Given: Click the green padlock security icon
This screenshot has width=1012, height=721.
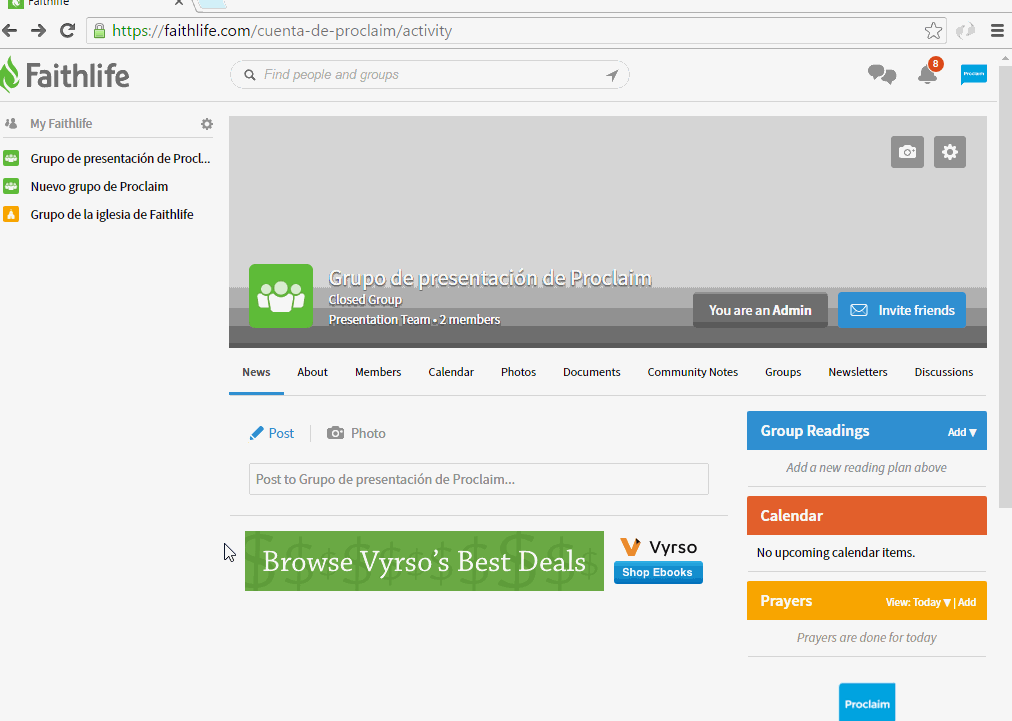Looking at the screenshot, I should 99,30.
